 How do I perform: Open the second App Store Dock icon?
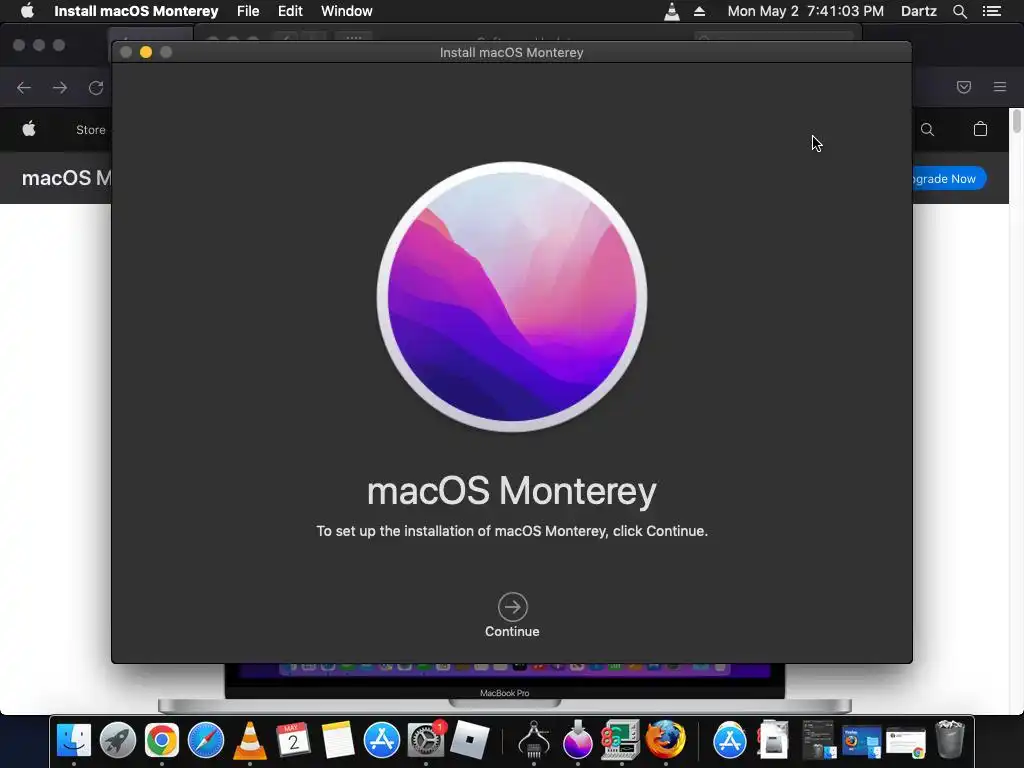(x=729, y=740)
